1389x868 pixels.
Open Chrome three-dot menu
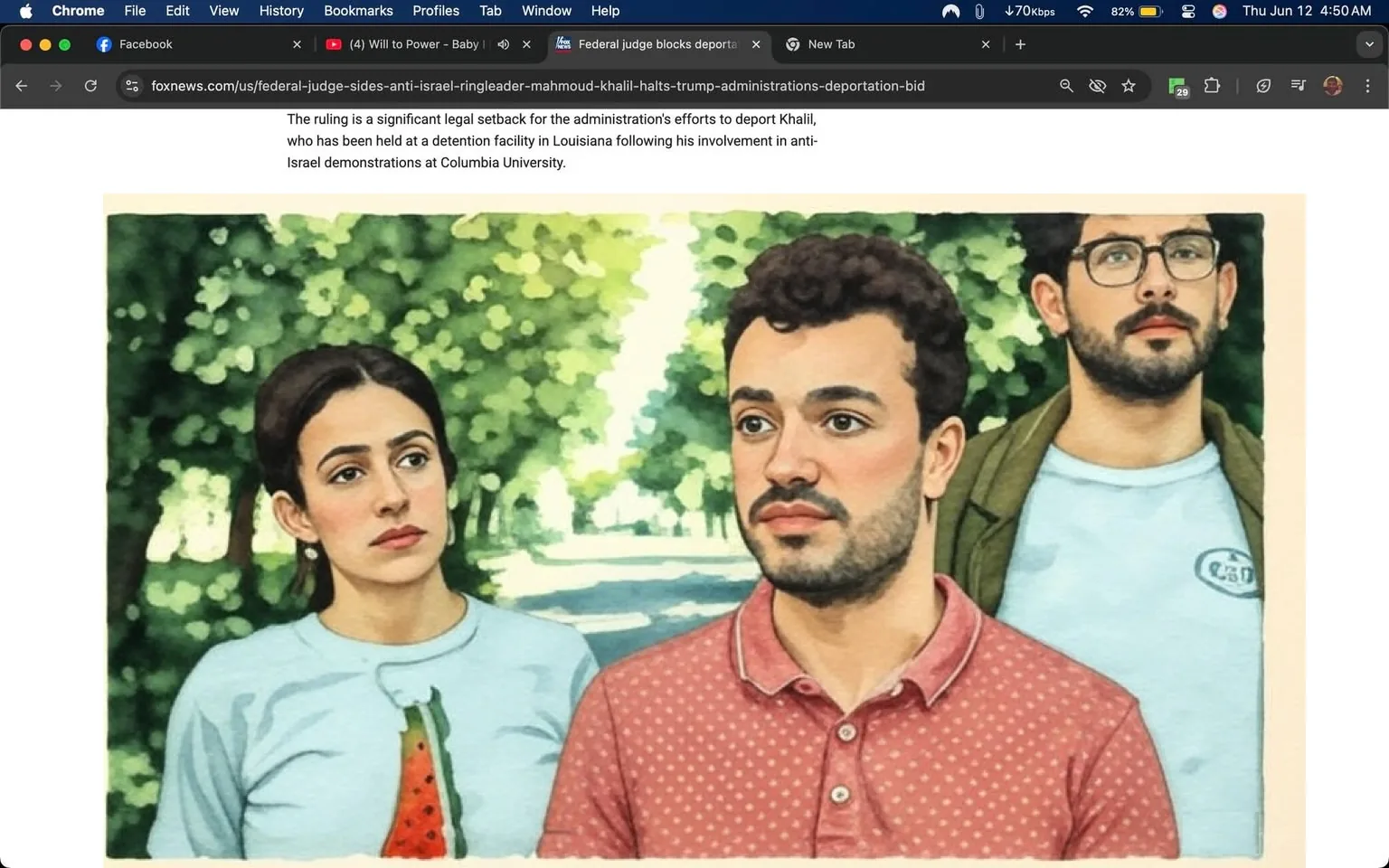tap(1367, 86)
